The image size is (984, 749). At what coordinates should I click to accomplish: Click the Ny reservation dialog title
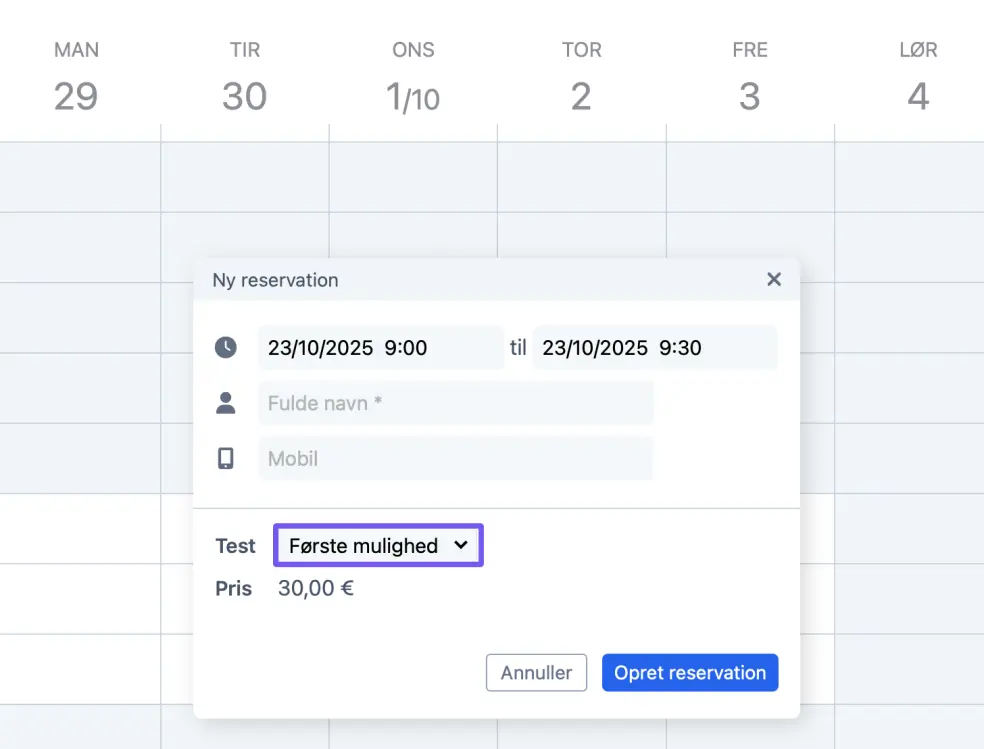pos(275,280)
